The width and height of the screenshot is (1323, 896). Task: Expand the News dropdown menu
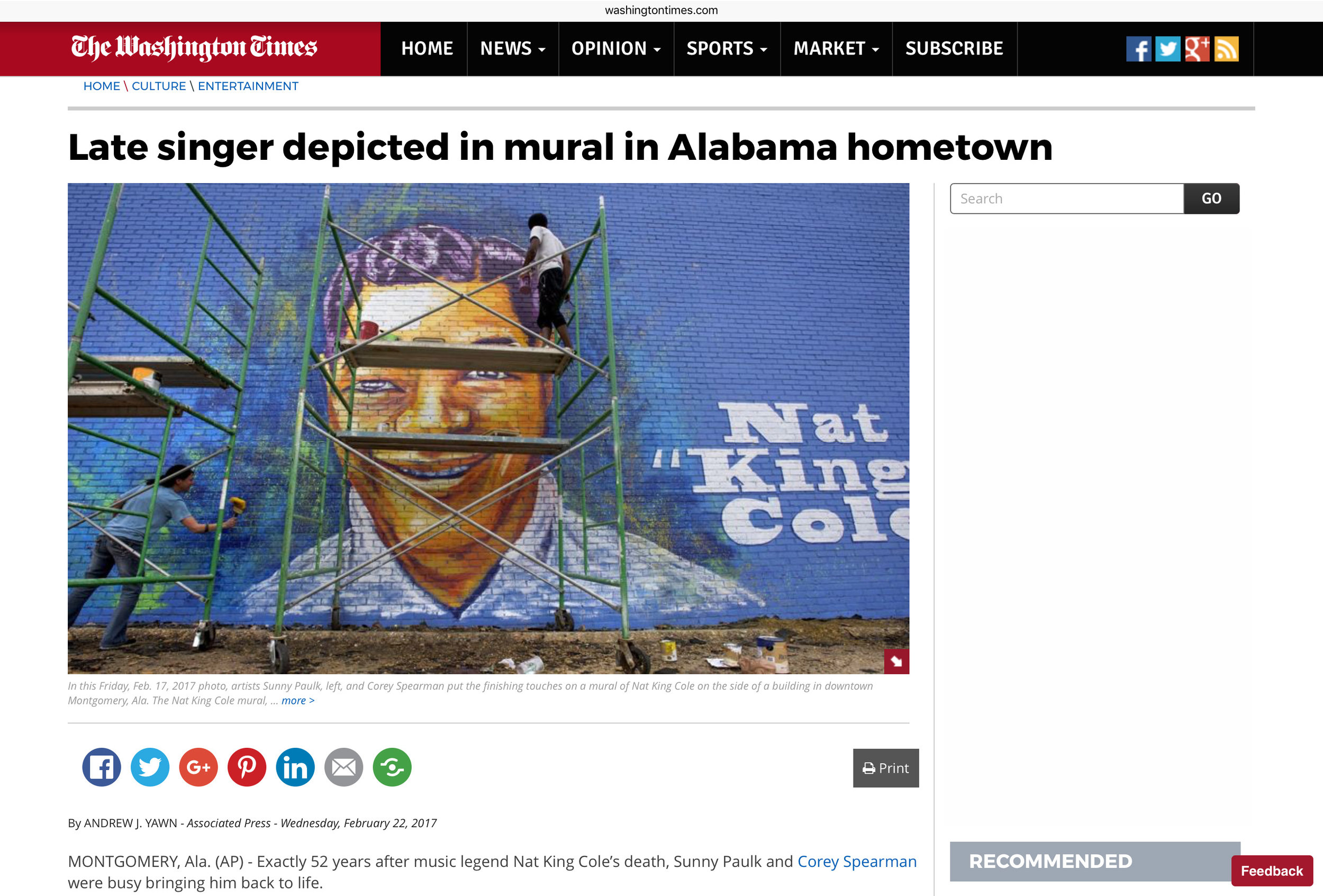(513, 49)
